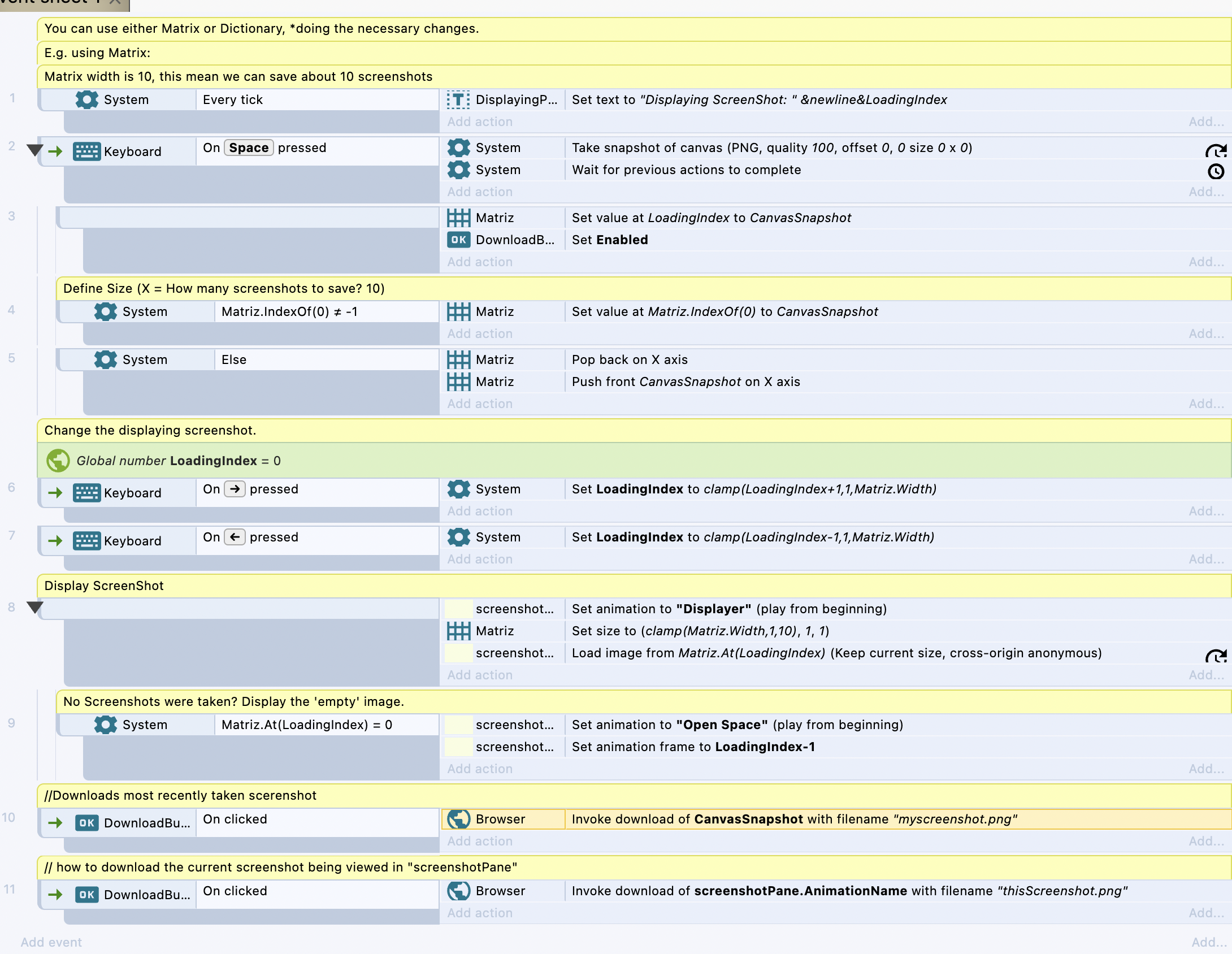Click Keyboard icon in left arrow pressed event

87,541
